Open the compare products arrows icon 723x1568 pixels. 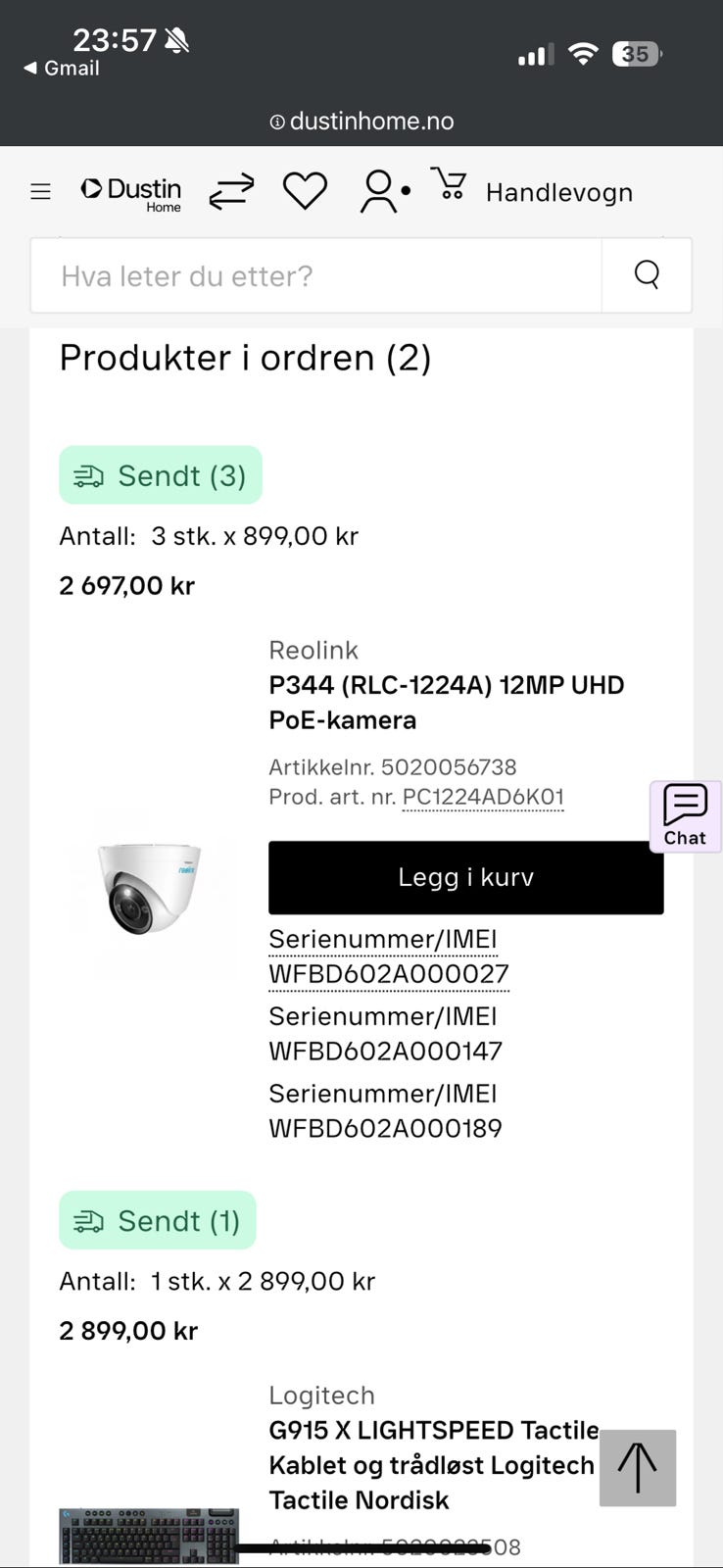point(231,191)
